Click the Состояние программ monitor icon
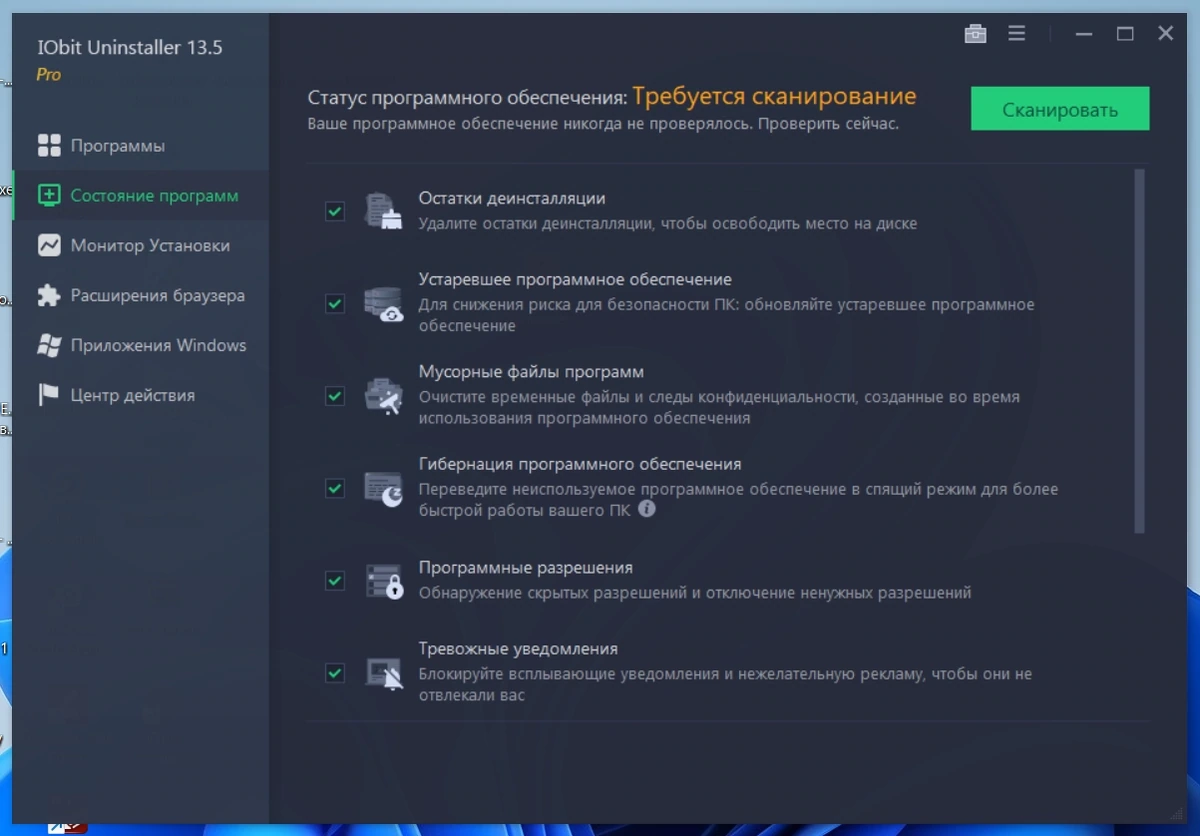 [x=49, y=196]
